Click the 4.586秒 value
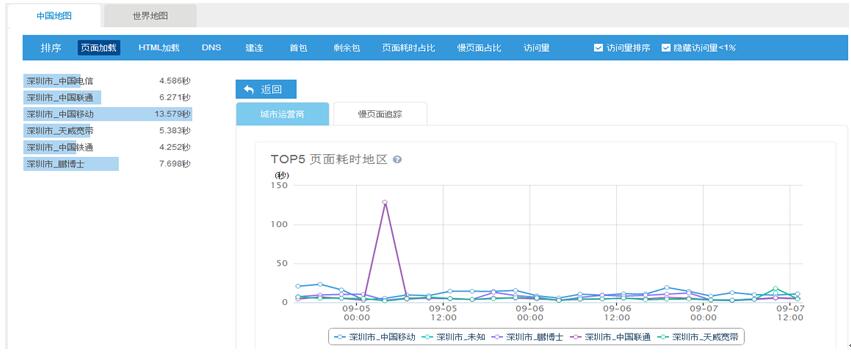This screenshot has width=851, height=360. (175, 81)
